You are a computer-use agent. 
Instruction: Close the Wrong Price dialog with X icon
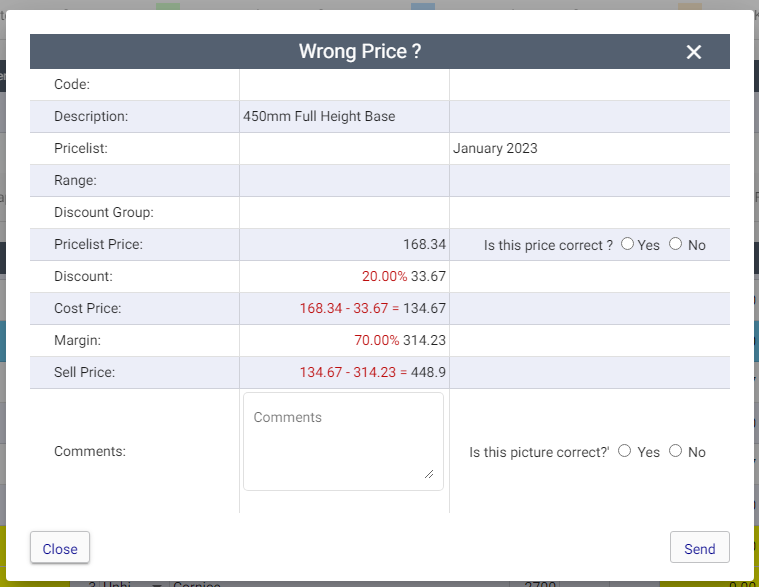(x=694, y=52)
